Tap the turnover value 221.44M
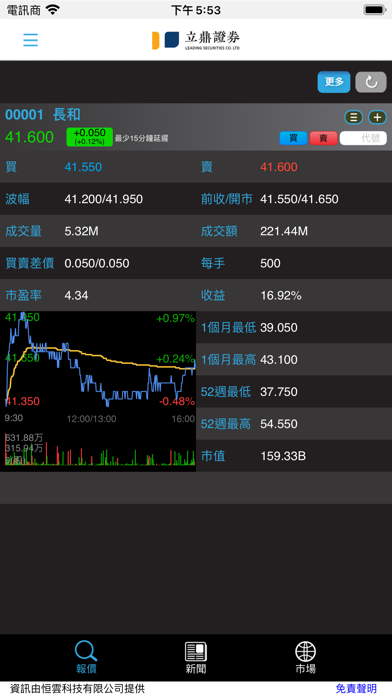Viewport: 392px width, 696px height. 284,231
